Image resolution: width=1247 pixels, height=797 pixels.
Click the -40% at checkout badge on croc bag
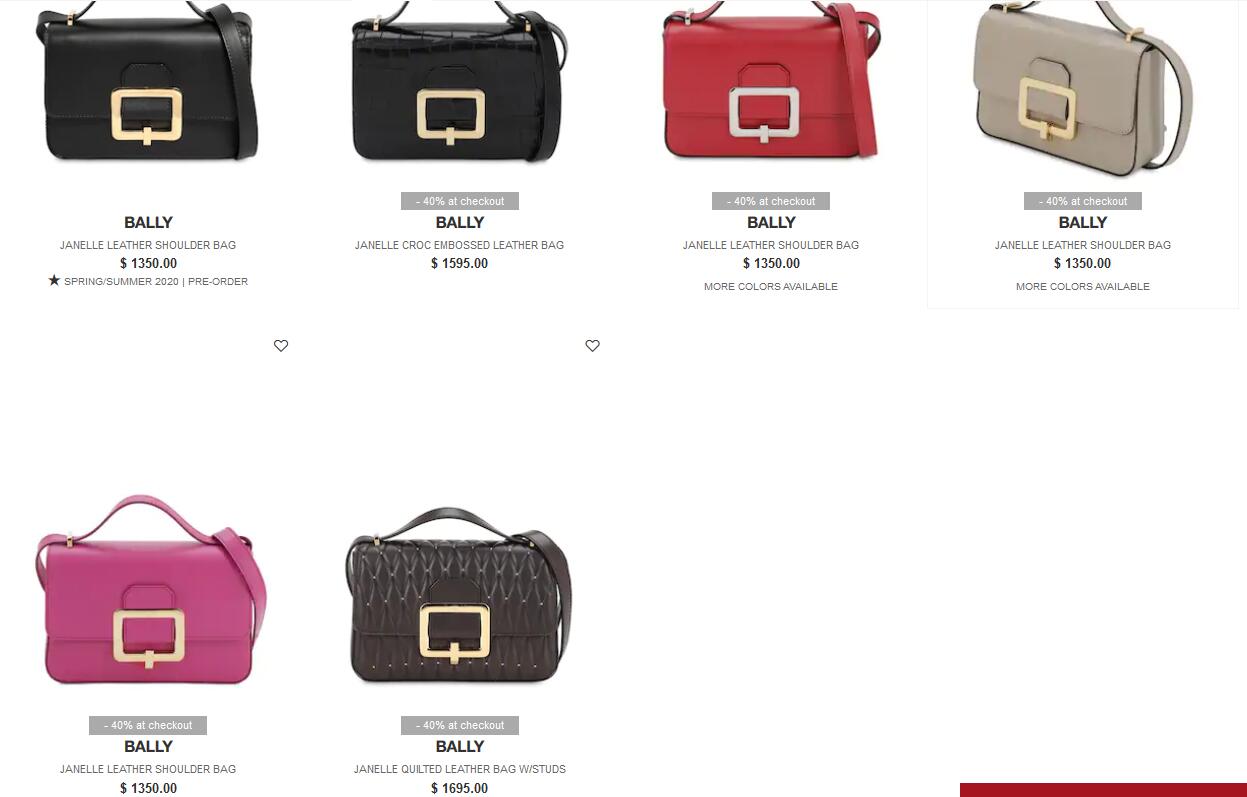click(x=460, y=201)
